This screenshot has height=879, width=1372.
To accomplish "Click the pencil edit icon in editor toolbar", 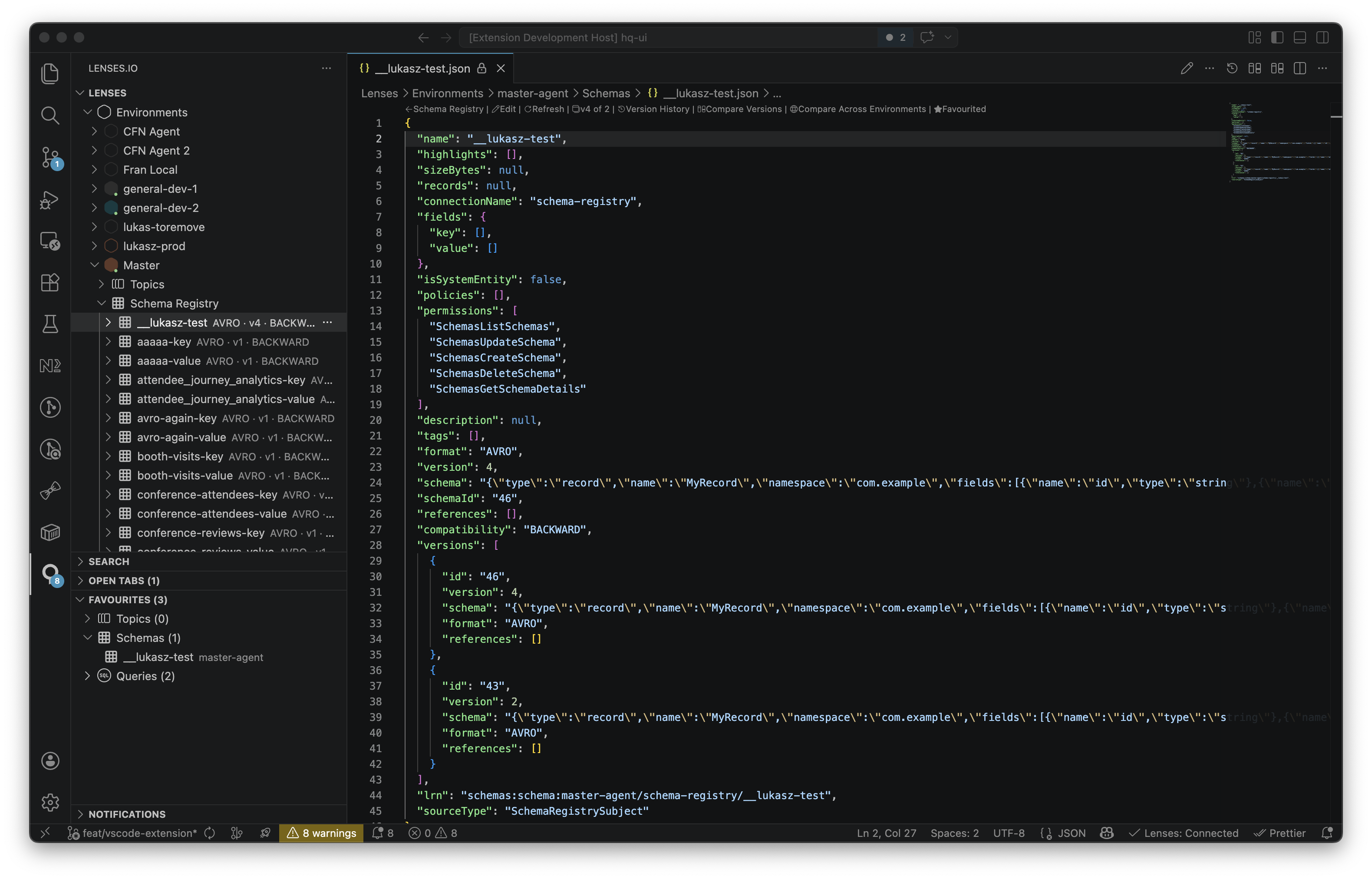I will 1187,69.
